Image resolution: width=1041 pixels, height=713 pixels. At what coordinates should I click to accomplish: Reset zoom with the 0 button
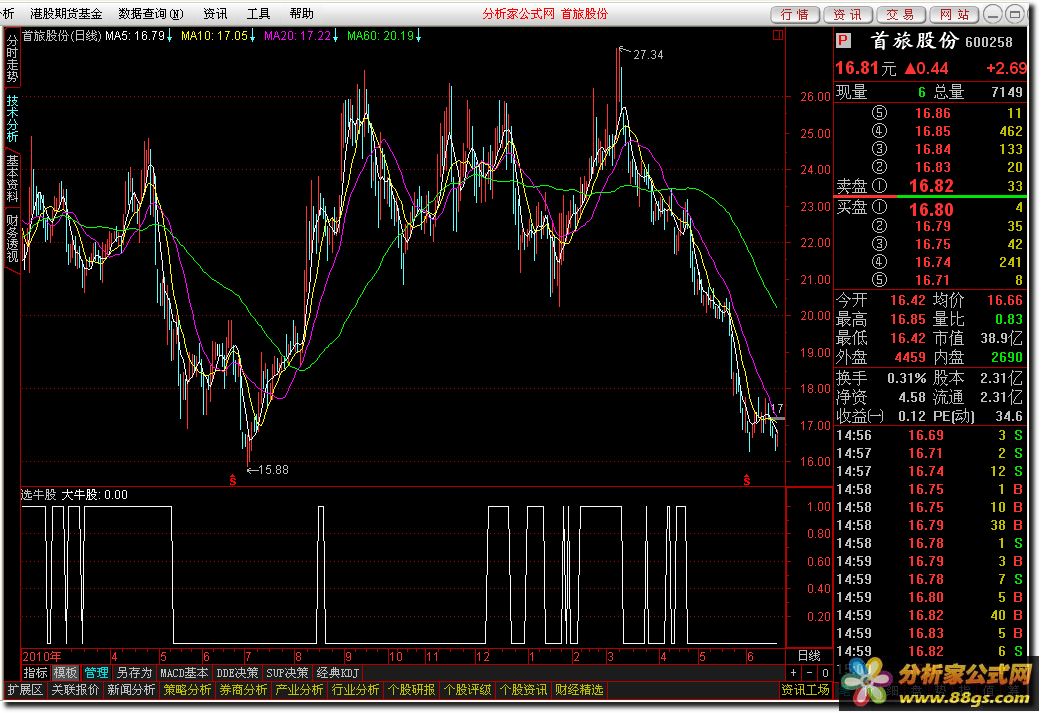(825, 673)
